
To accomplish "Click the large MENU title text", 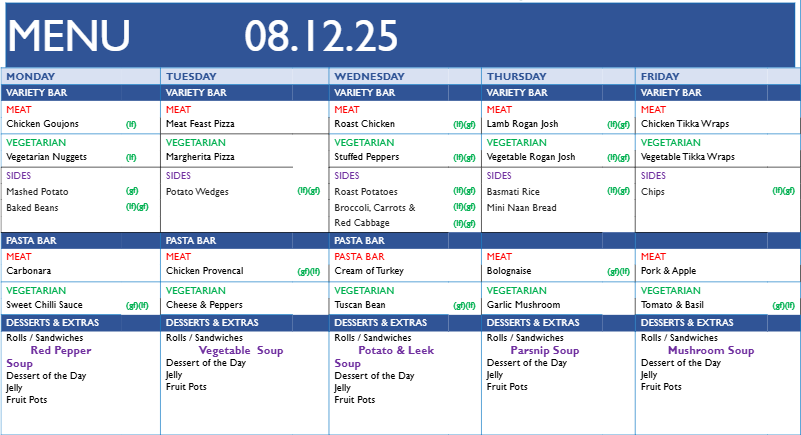I will click(69, 36).
